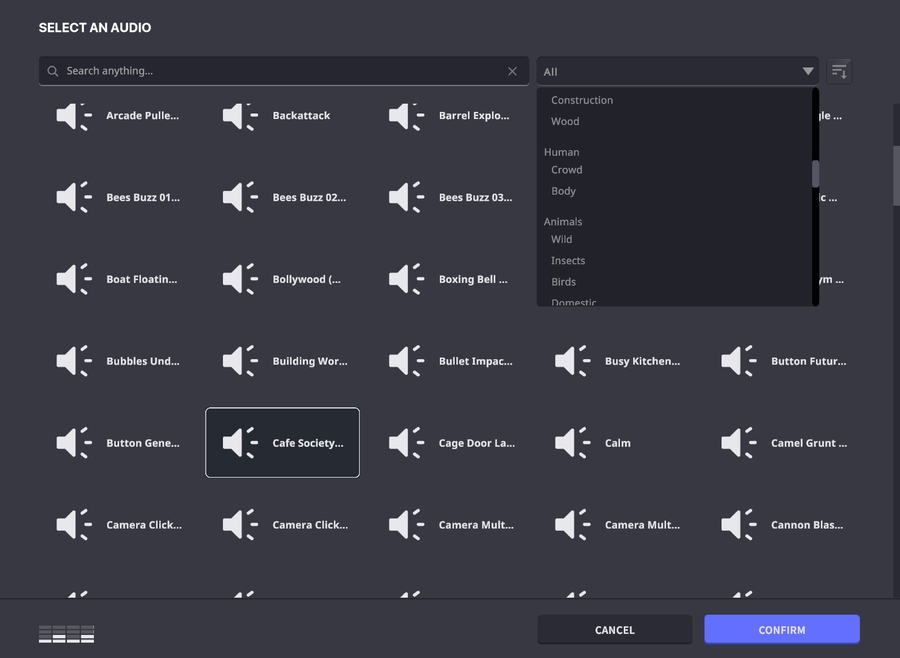This screenshot has width=900, height=658.
Task: Select the Cafe Society audio tile
Action: click(282, 443)
